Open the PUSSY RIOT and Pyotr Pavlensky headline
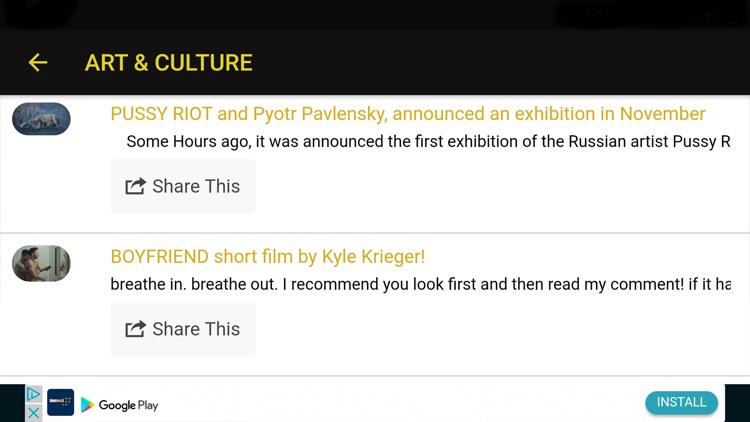The image size is (750, 422). click(x=408, y=114)
